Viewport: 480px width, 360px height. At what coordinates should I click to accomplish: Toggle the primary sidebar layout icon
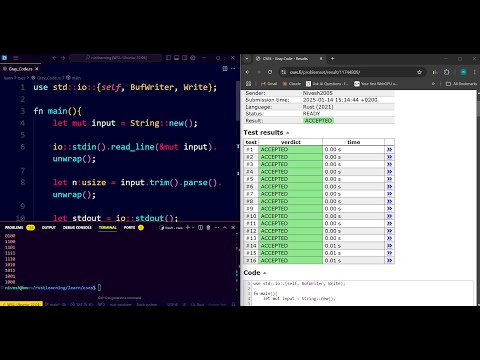(x=168, y=58)
